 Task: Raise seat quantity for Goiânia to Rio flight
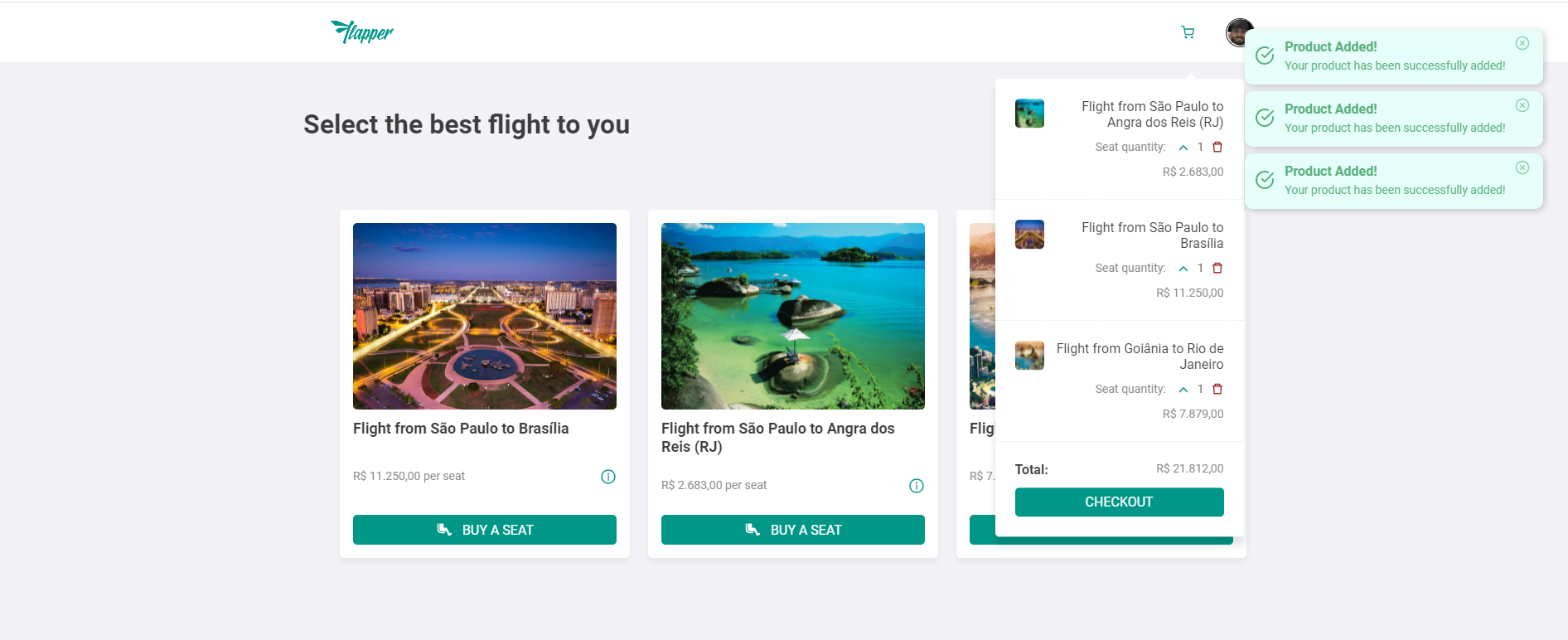click(1183, 390)
